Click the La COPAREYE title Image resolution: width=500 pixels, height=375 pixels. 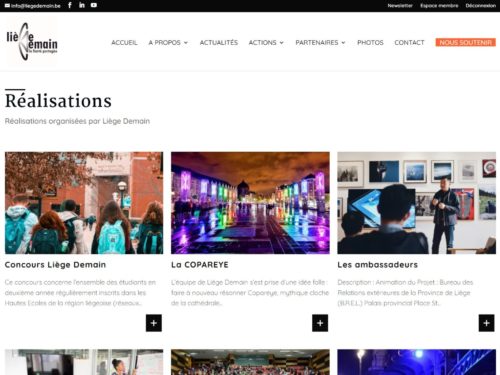[x=200, y=265]
